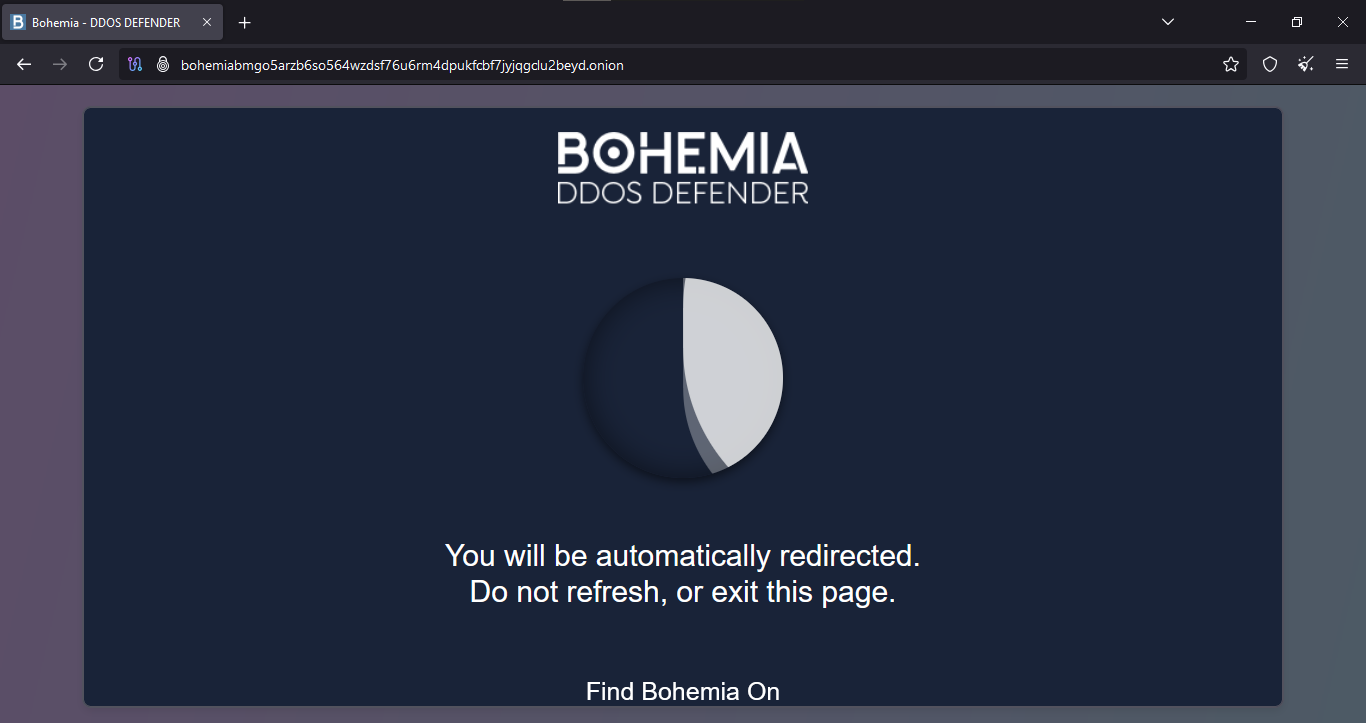
Task: Open a new tab with plus button
Action: [x=245, y=22]
